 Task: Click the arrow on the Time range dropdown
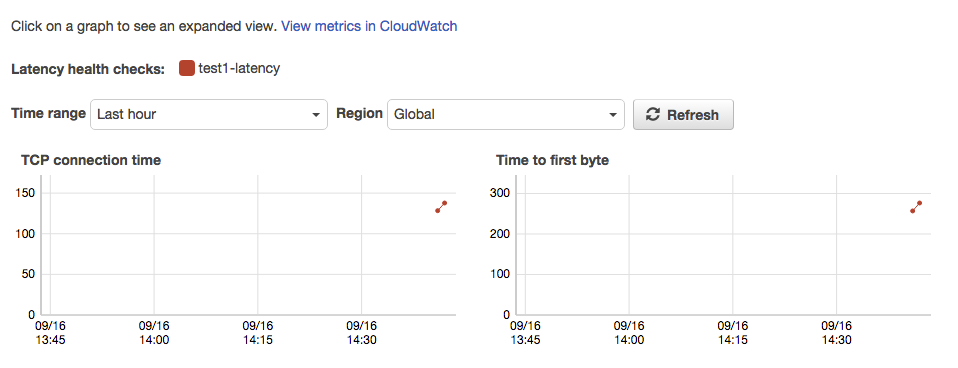(316, 115)
